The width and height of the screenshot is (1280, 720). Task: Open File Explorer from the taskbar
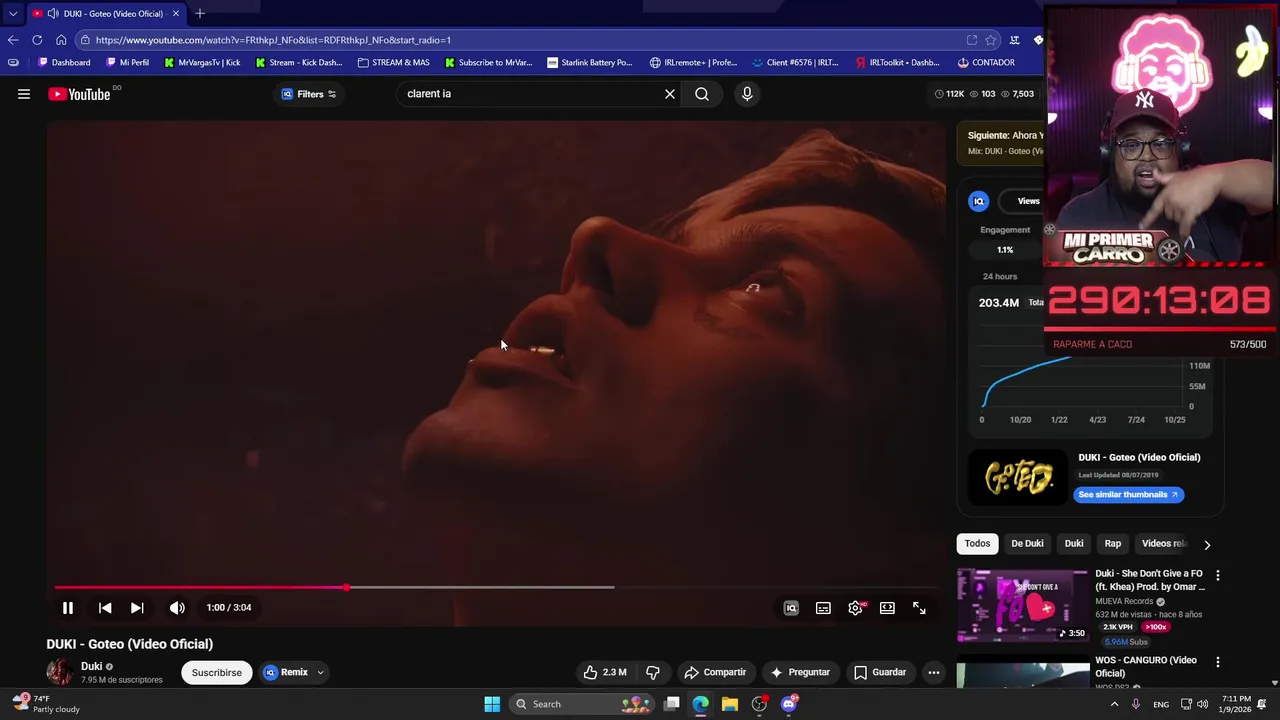coord(730,704)
